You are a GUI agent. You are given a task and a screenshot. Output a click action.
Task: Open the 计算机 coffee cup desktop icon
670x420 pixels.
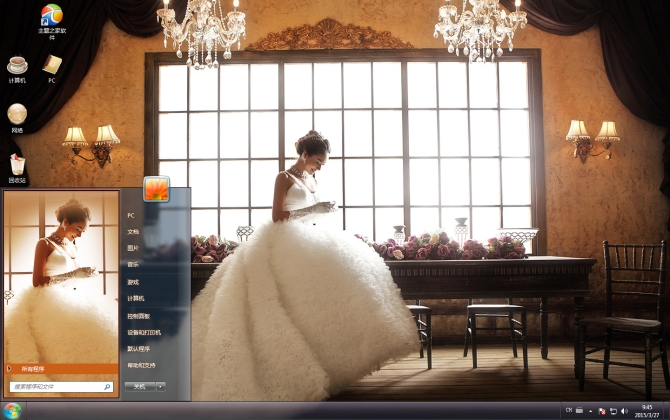[x=17, y=66]
